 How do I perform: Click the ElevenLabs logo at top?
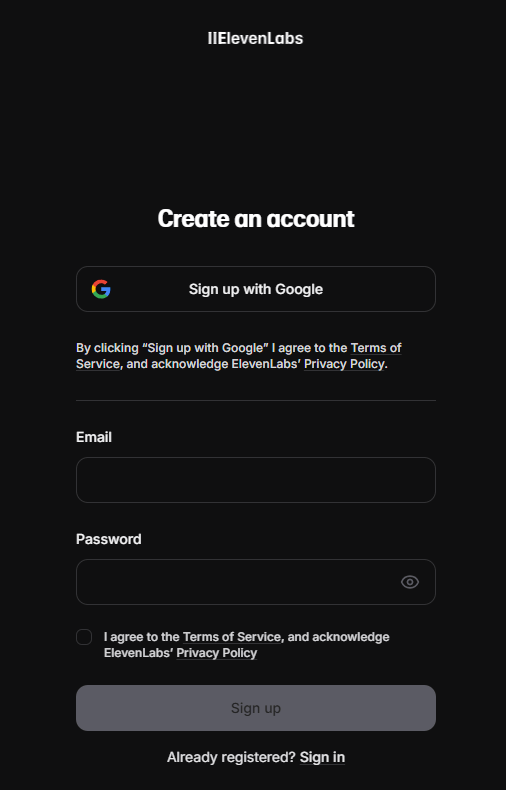pyautogui.click(x=255, y=38)
